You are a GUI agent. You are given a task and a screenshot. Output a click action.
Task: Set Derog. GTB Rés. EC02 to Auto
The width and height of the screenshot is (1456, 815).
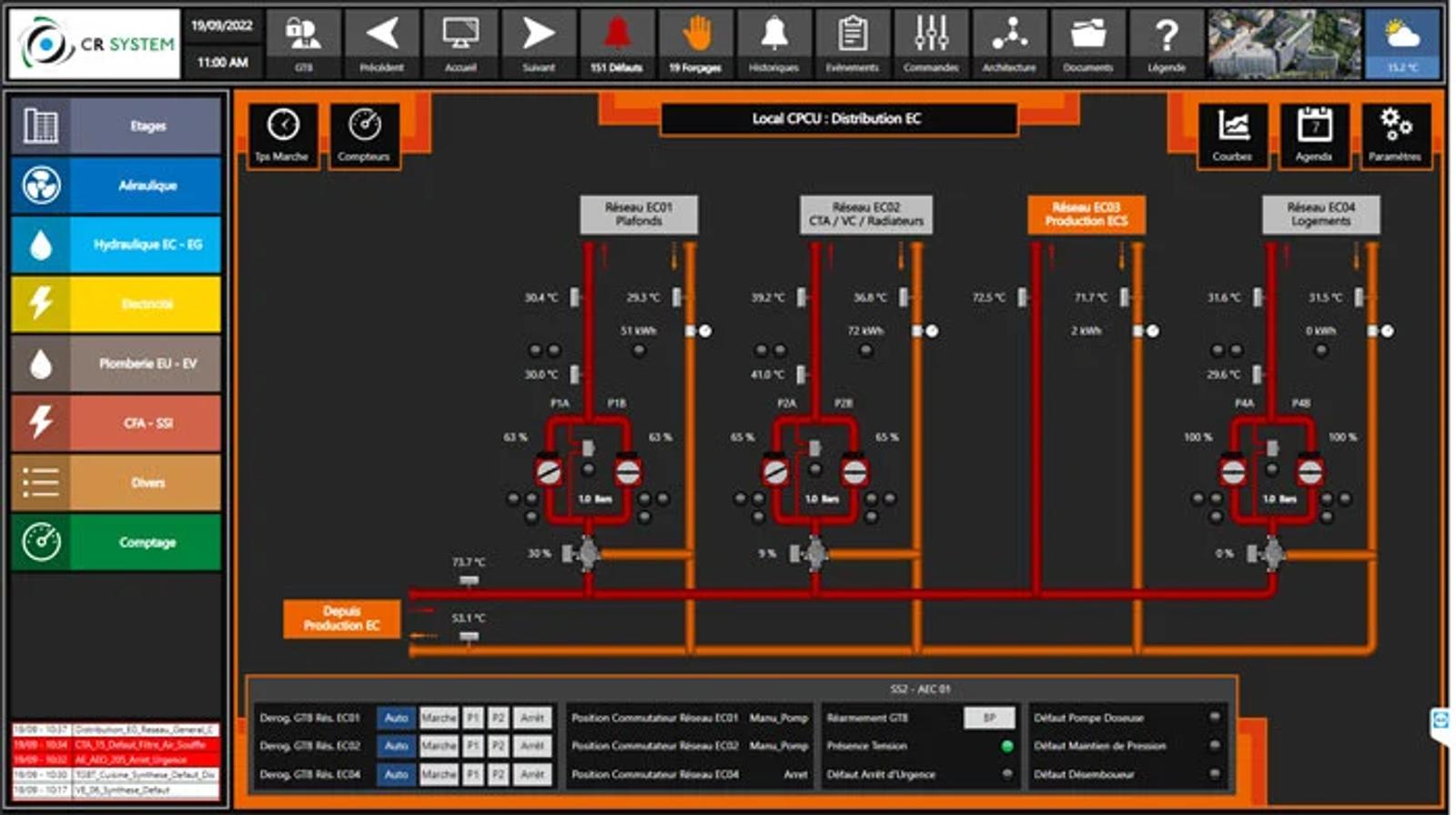[x=396, y=746]
